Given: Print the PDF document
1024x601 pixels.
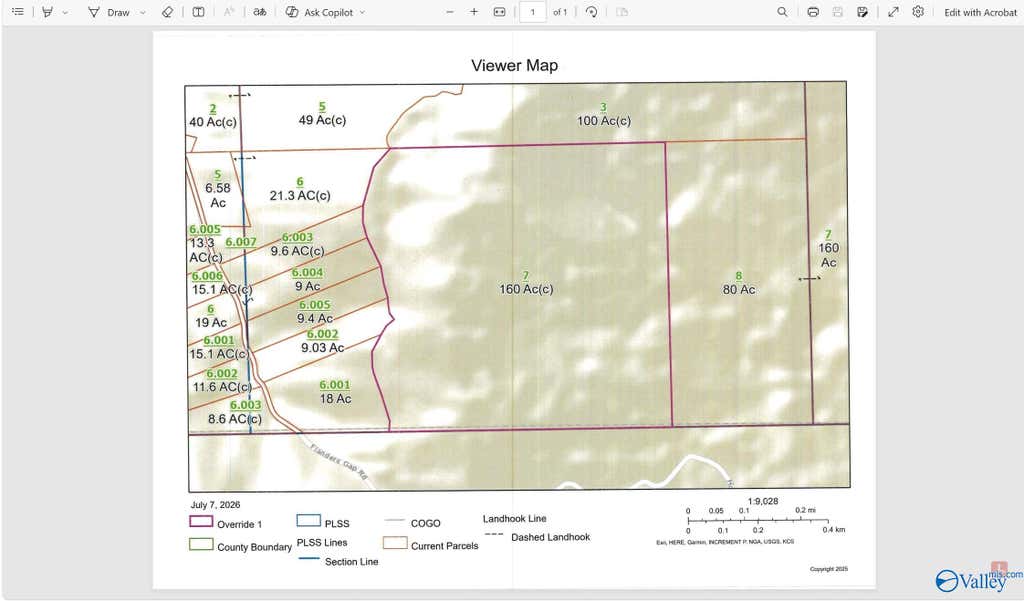Looking at the screenshot, I should [x=813, y=12].
